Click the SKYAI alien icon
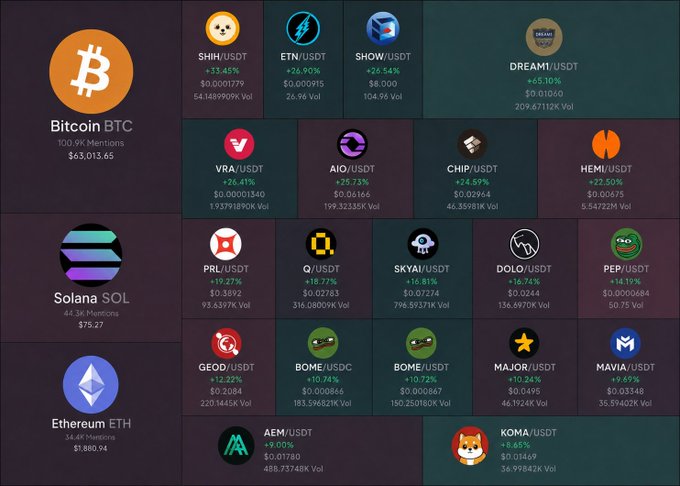Image resolution: width=680 pixels, height=486 pixels. coord(422,244)
